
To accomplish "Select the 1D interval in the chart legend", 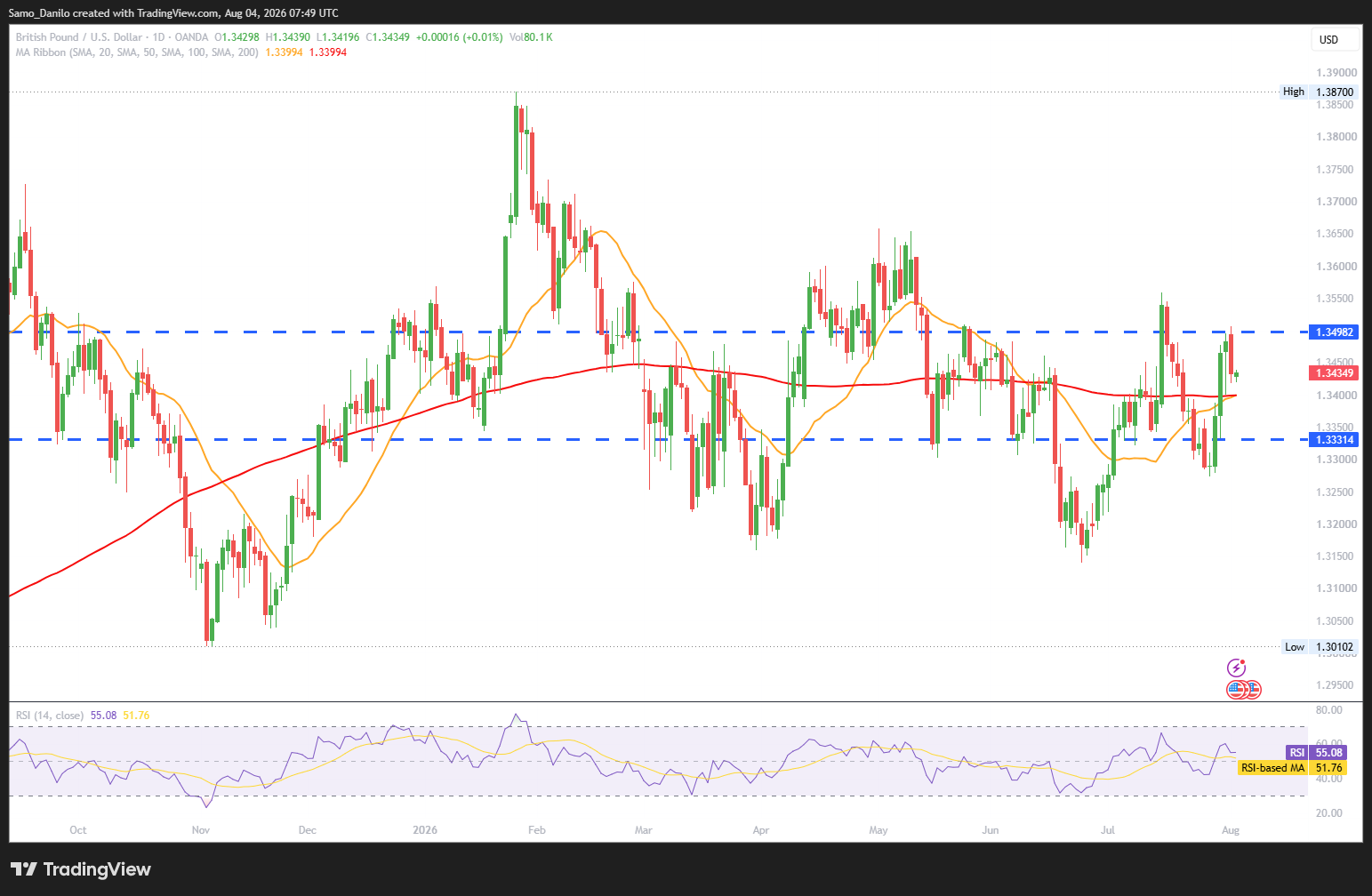I will click(159, 37).
